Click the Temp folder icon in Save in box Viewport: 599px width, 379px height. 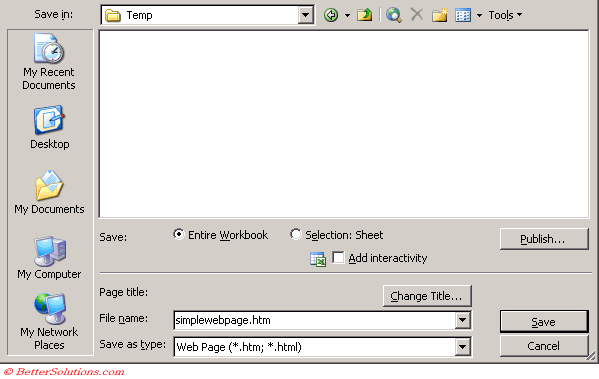click(x=113, y=16)
